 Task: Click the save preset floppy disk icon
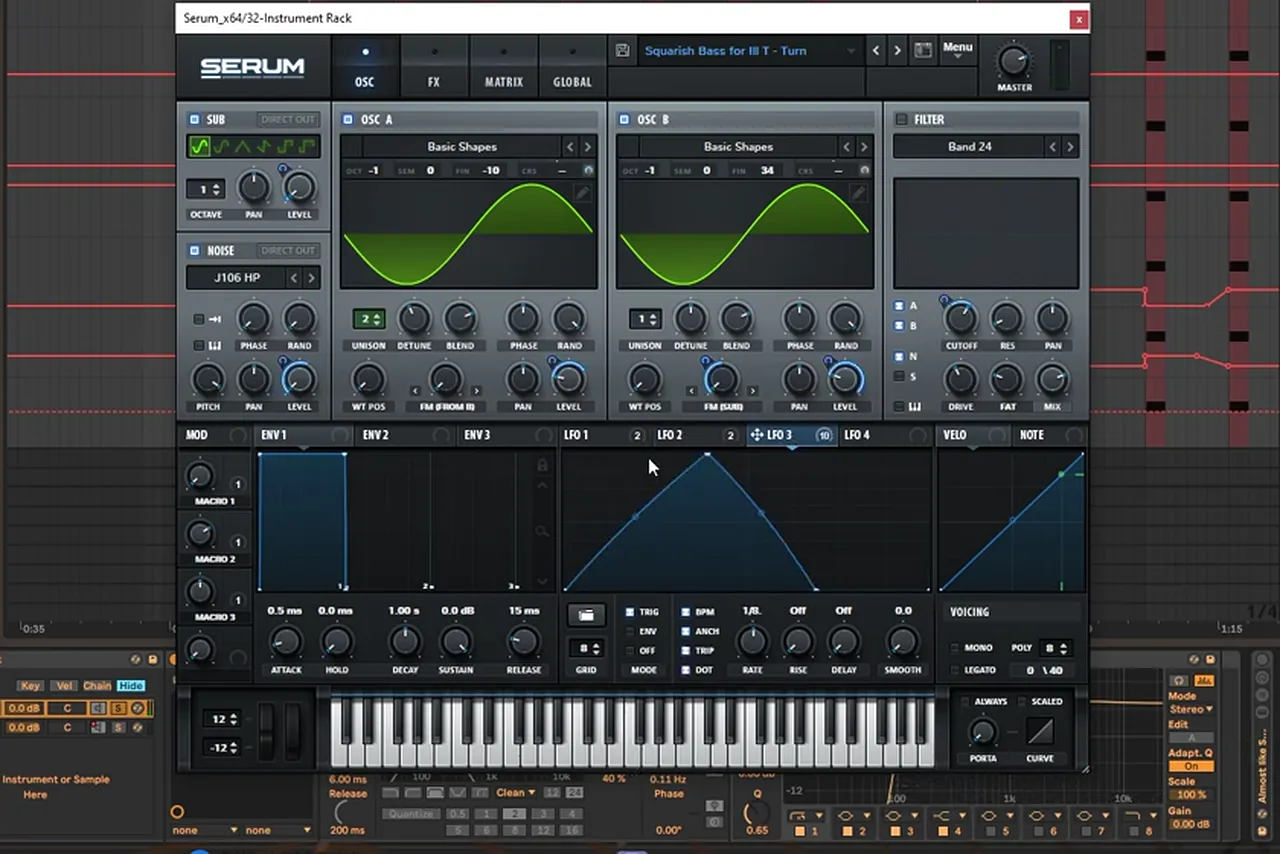[623, 50]
